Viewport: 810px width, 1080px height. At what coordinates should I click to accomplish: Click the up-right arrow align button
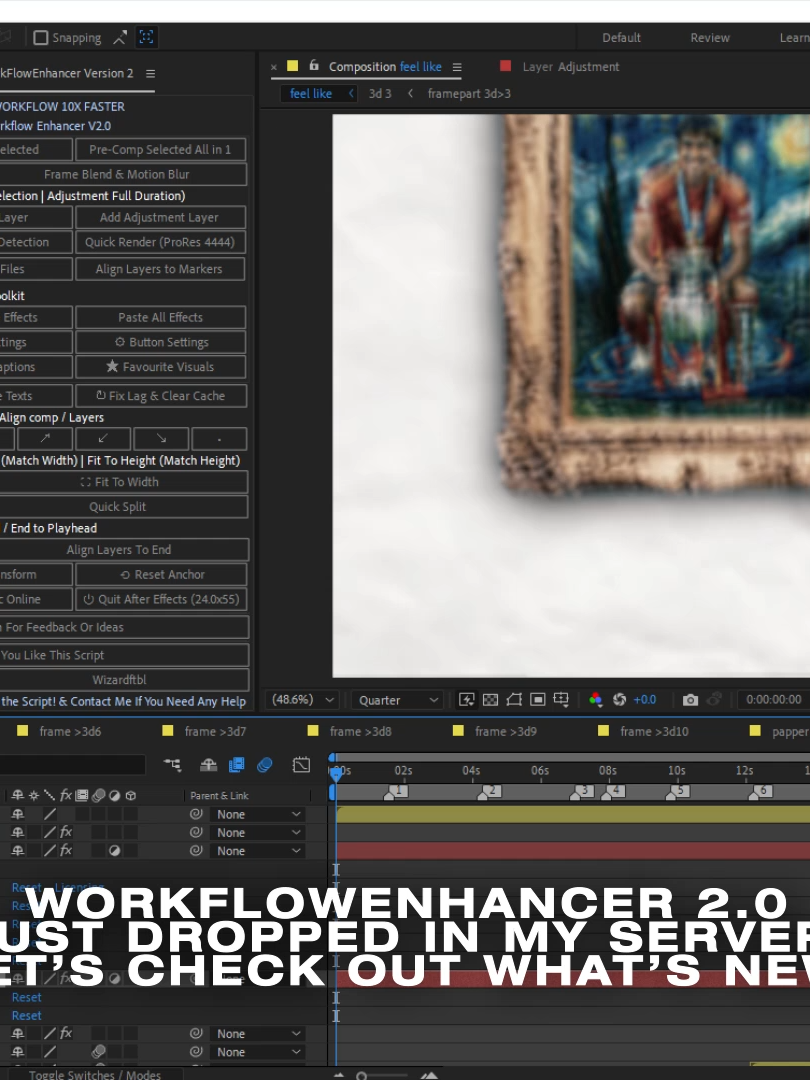(x=45, y=438)
